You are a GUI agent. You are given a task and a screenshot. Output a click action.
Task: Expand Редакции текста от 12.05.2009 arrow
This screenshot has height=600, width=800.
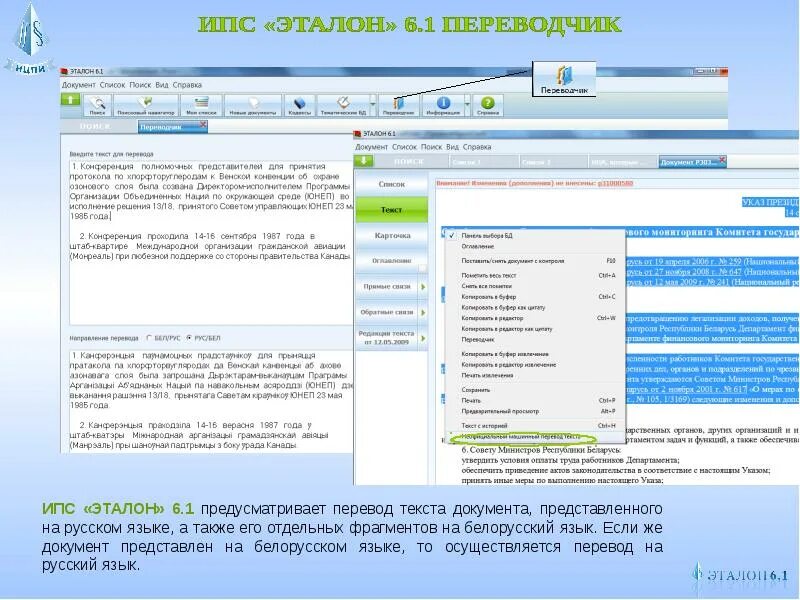tap(423, 338)
